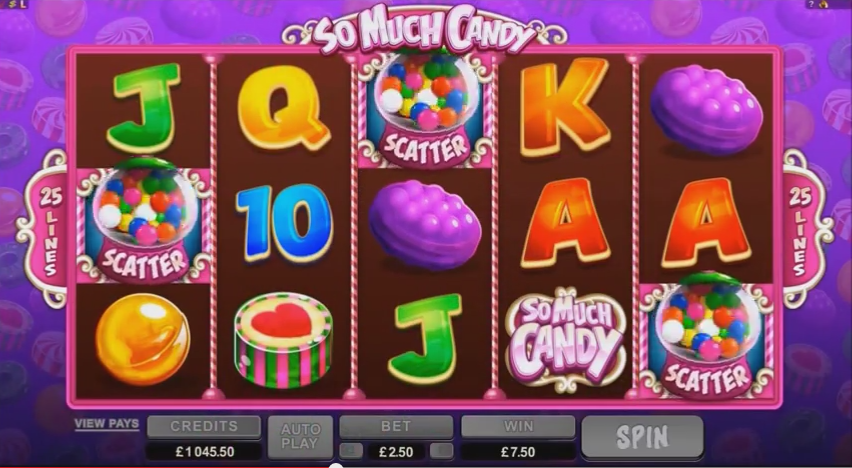852x468 pixels.
Task: Hit the Spin button
Action: tap(642, 437)
